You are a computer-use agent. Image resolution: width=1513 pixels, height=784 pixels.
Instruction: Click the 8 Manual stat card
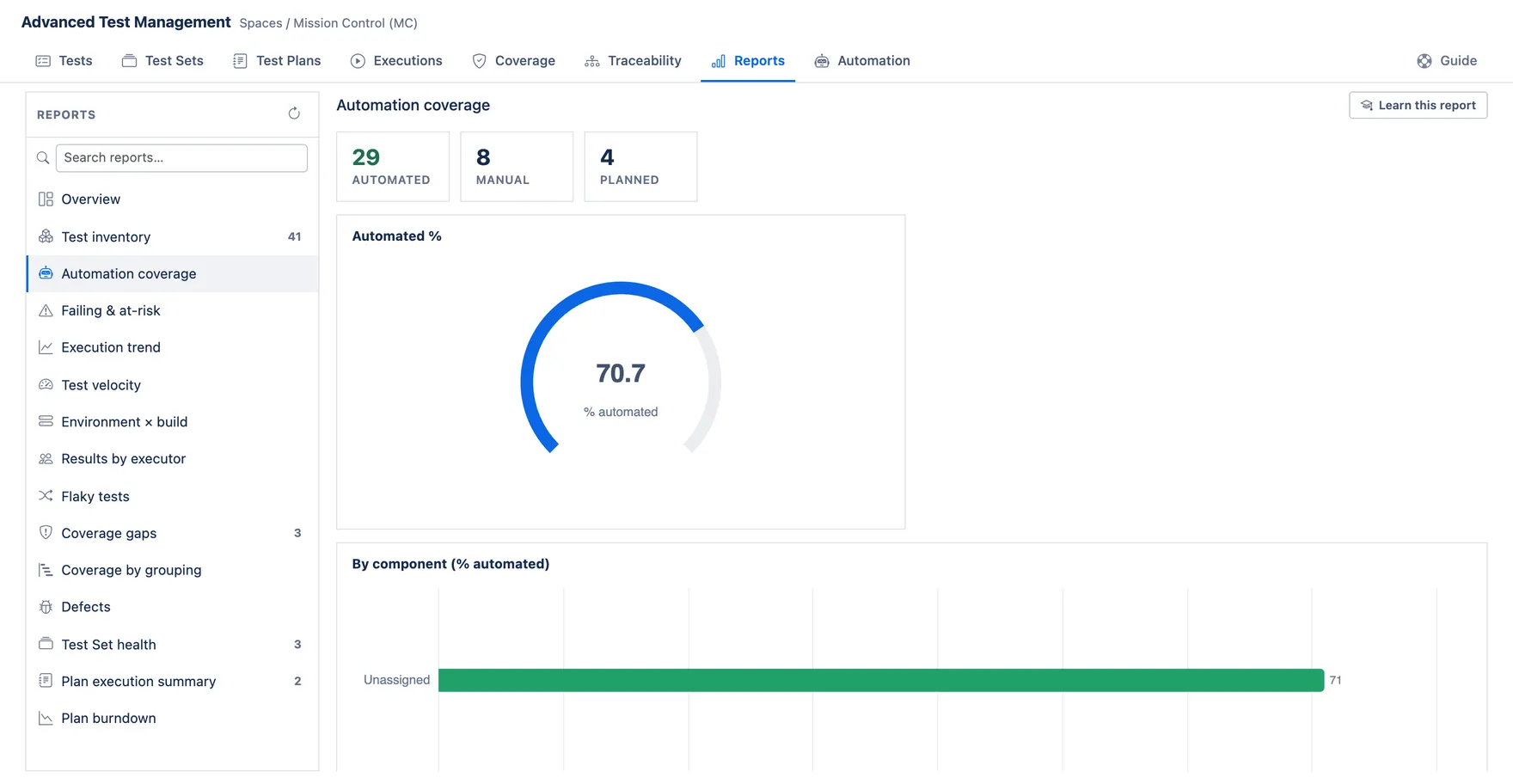(517, 167)
